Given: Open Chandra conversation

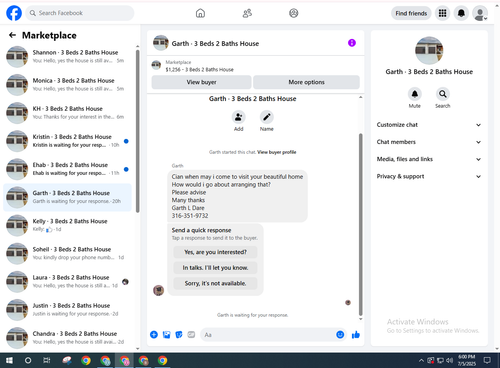Looking at the screenshot, I should tap(68, 338).
